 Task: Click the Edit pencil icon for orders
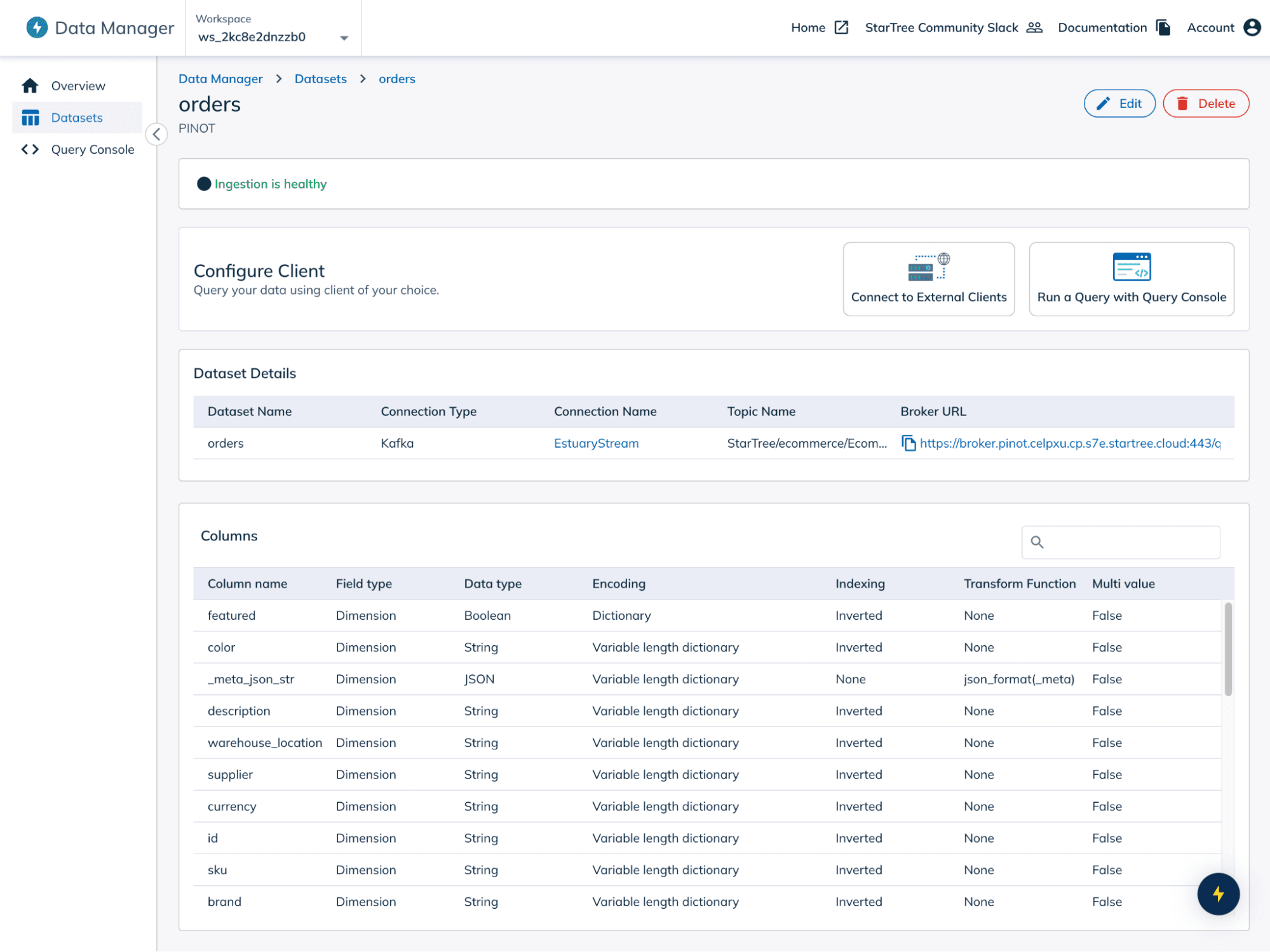(1103, 103)
